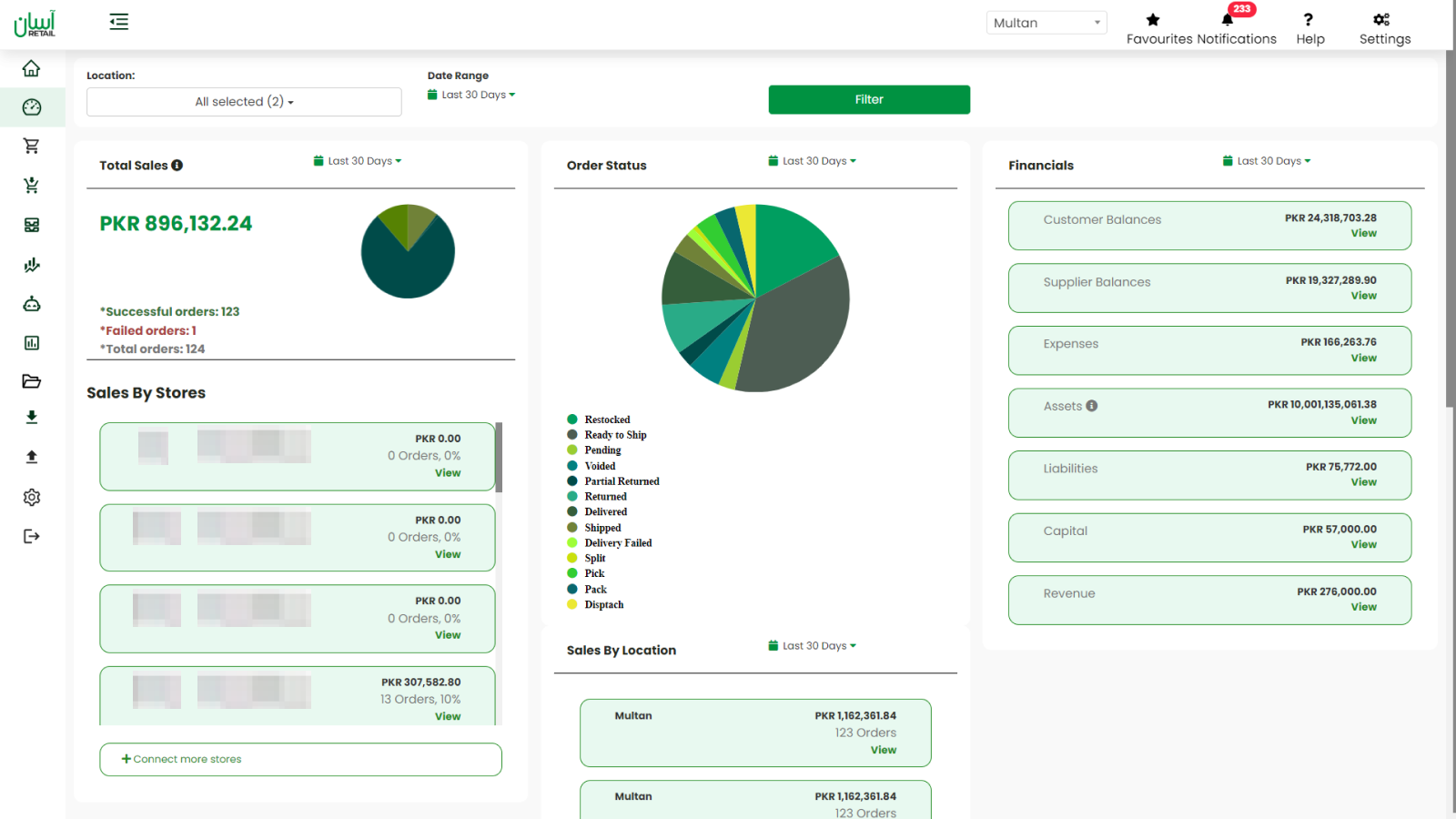
Task: Open Settings from the top bar
Action: point(1383,25)
